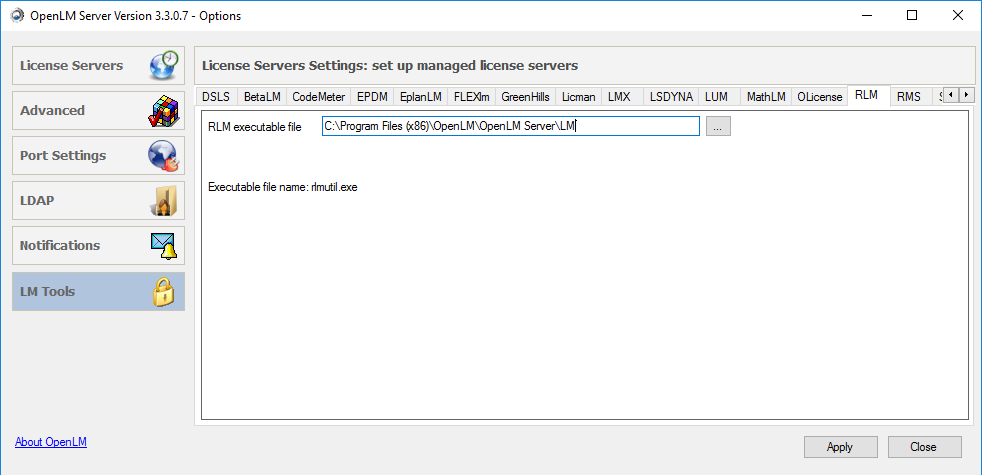The height and width of the screenshot is (475, 982).
Task: Click the RLM executable file path field
Action: tap(510, 127)
